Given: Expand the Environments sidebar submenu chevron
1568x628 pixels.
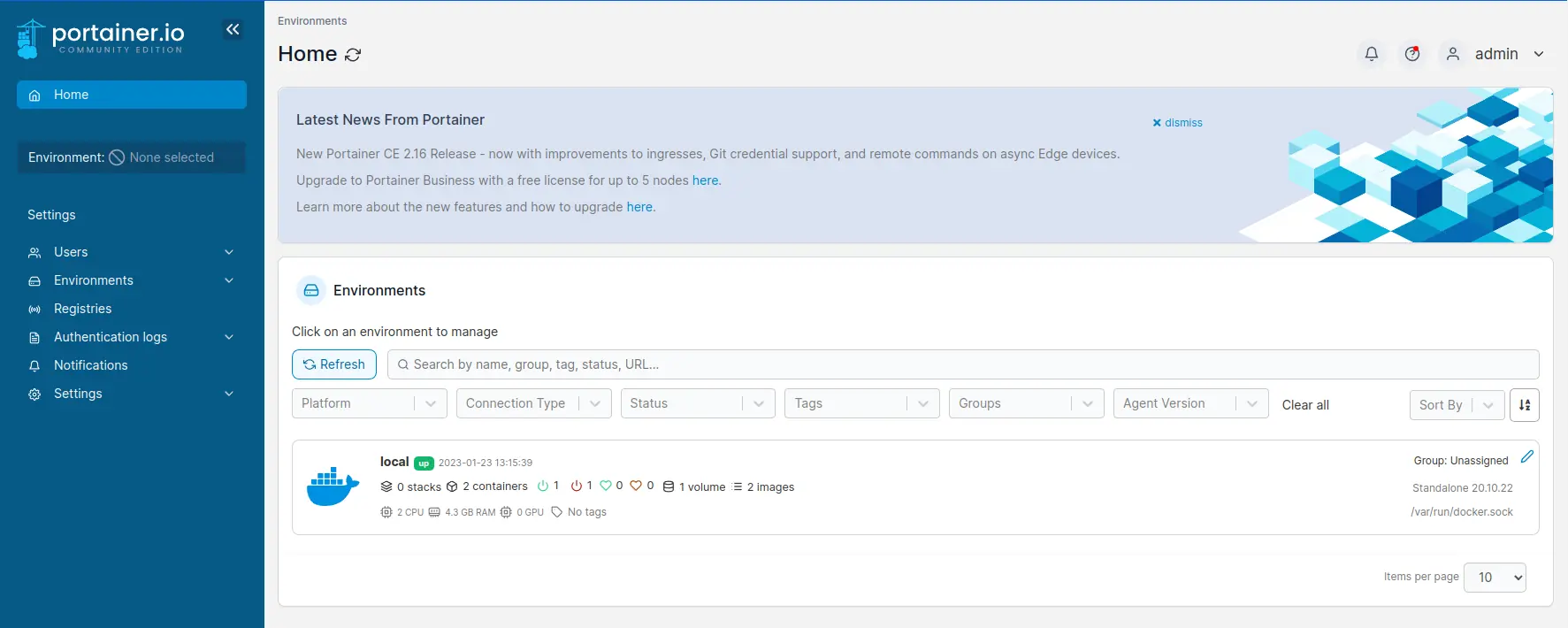Looking at the screenshot, I should pos(229,280).
